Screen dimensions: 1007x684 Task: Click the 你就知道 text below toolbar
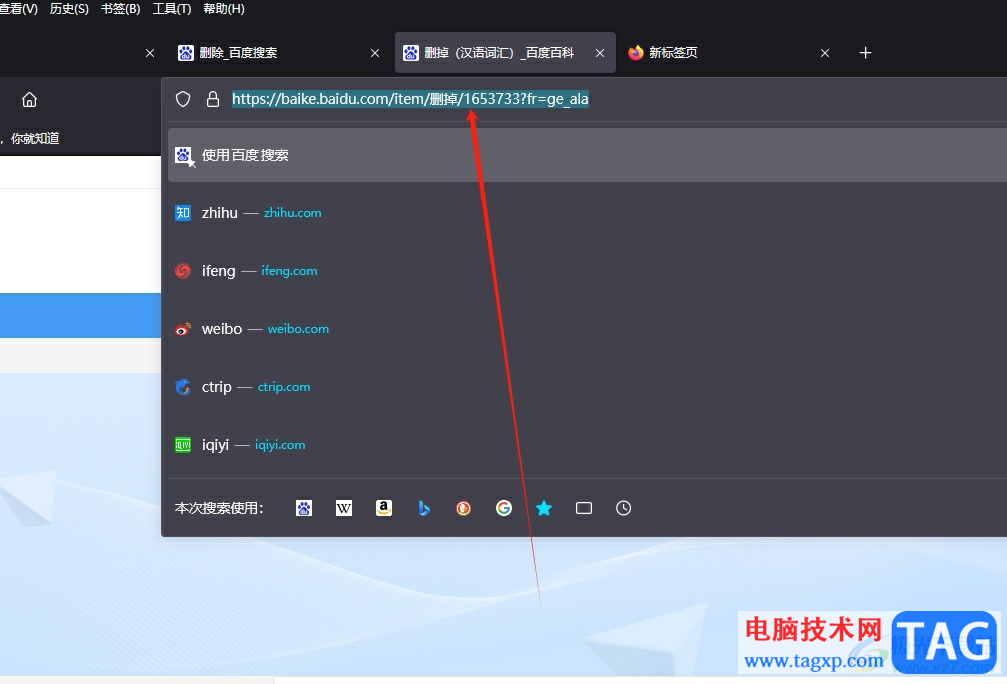coord(35,138)
